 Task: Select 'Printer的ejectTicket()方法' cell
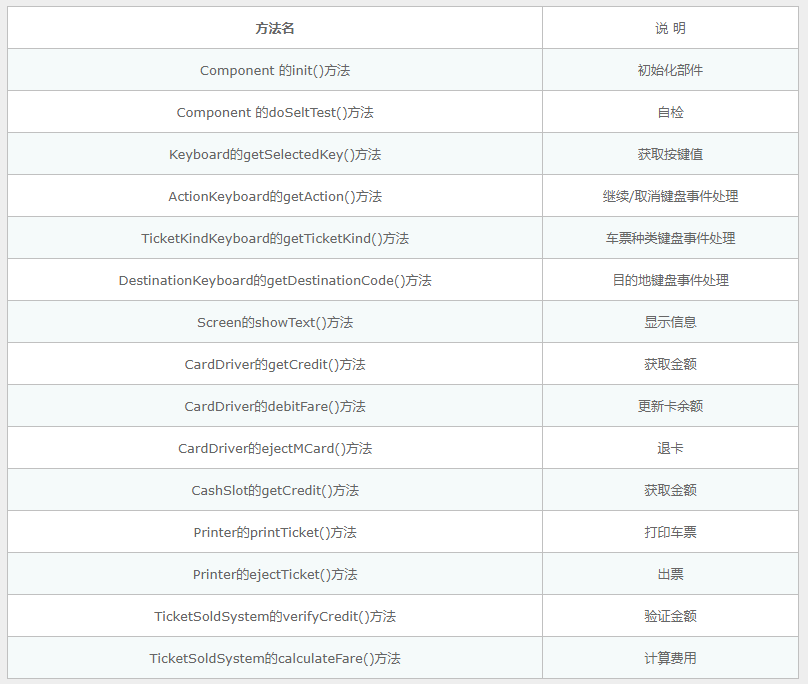coord(275,574)
